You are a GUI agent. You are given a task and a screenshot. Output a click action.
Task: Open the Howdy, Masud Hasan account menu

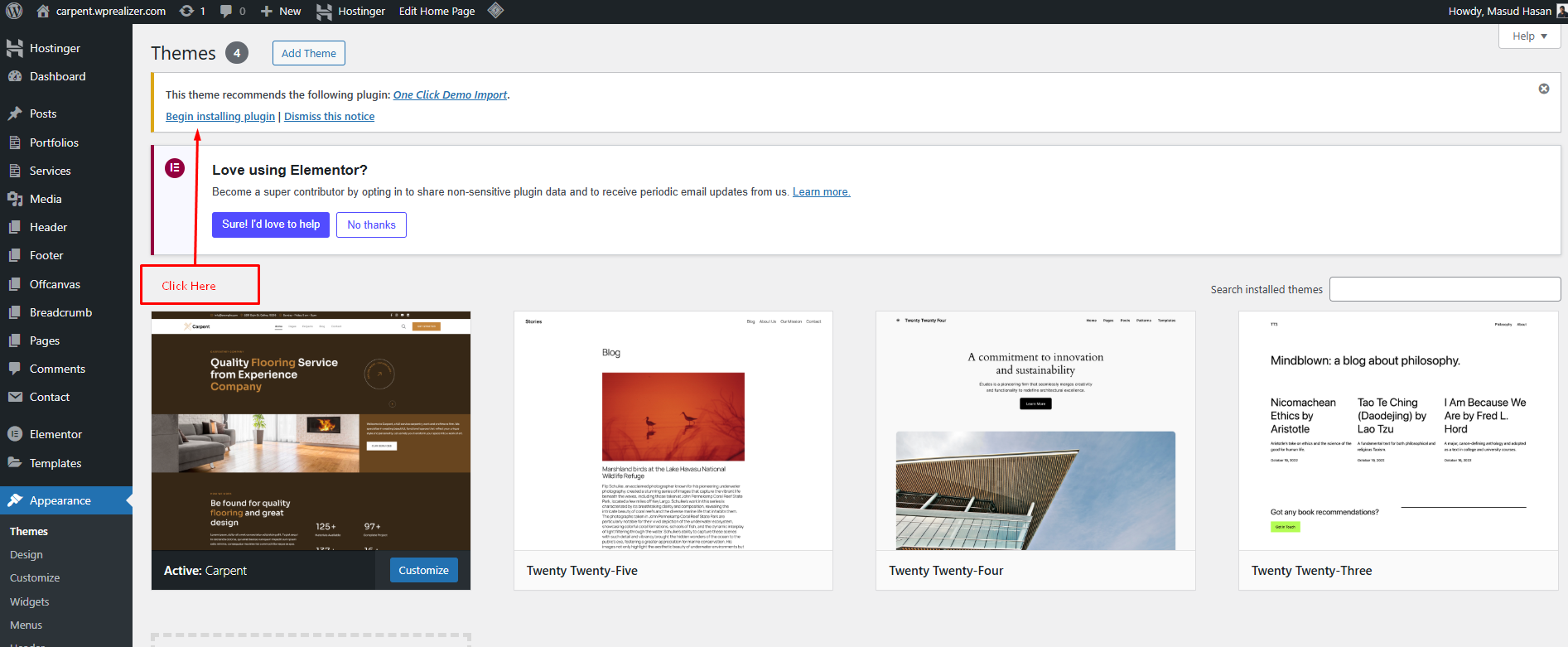(1508, 11)
